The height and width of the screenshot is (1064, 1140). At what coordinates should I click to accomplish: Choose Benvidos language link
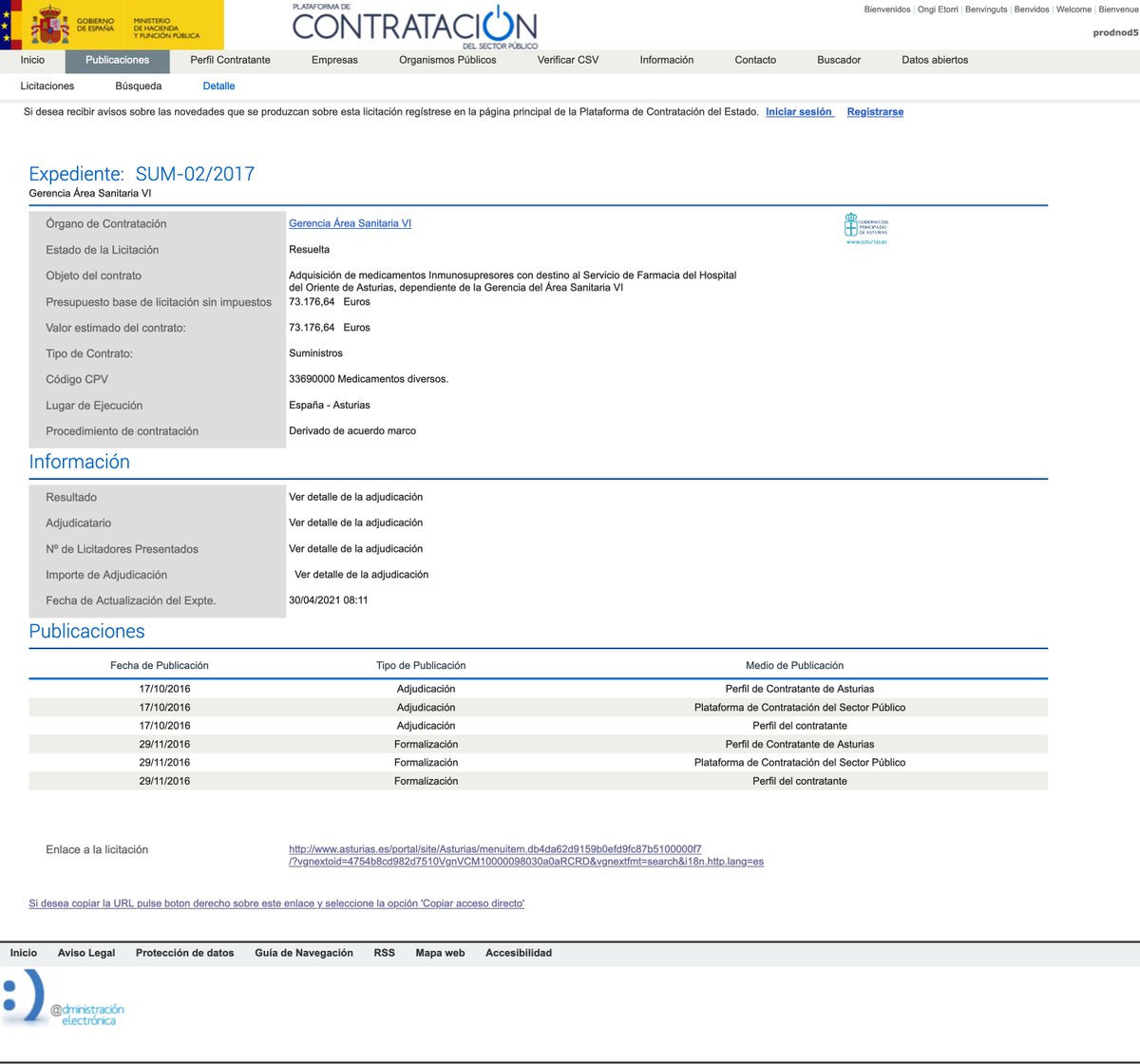1032,9
